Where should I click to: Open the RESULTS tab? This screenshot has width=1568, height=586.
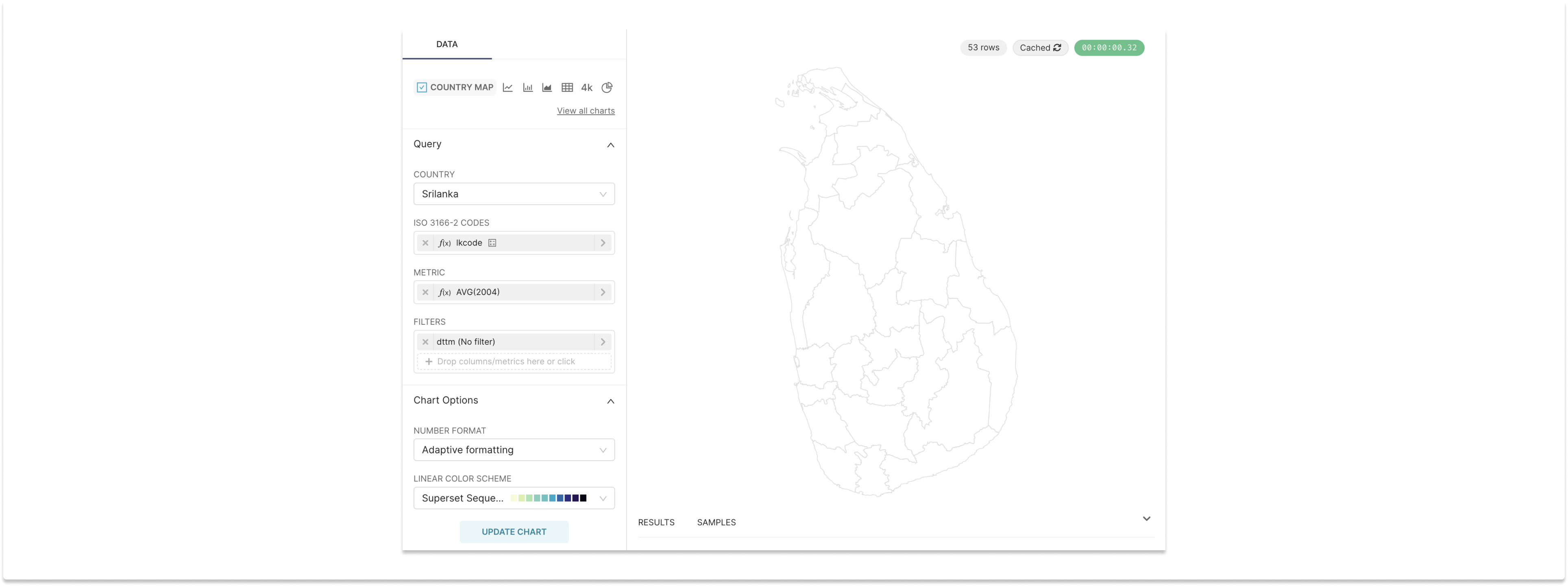point(656,522)
